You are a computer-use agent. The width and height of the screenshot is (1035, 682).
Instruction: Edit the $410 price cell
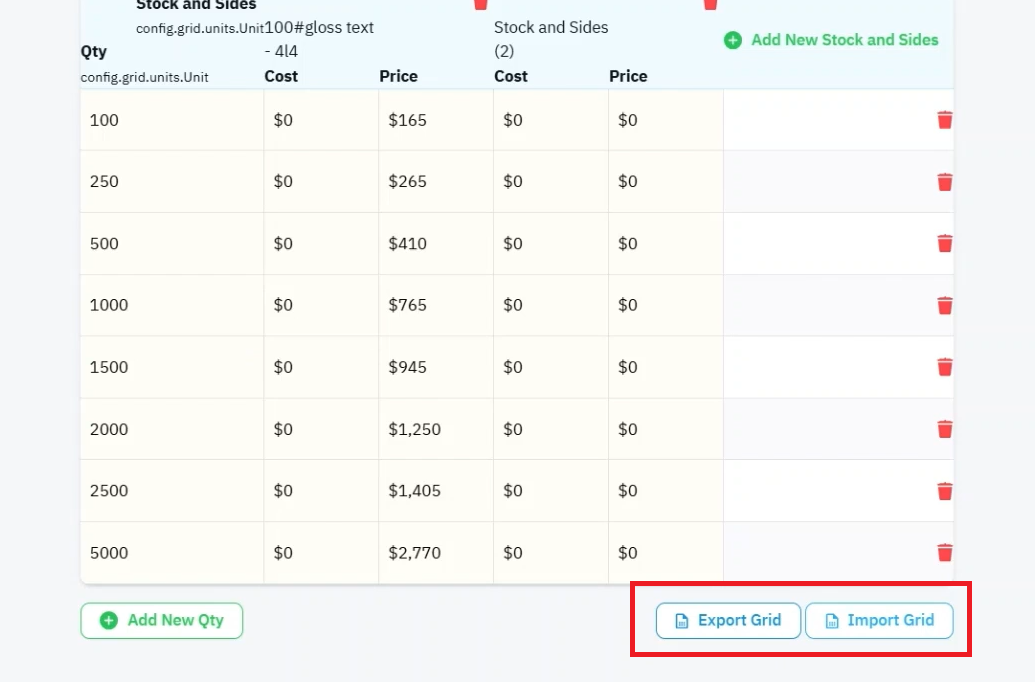pos(436,244)
